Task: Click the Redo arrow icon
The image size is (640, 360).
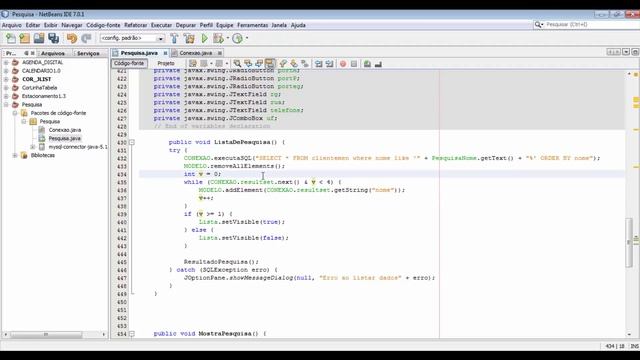Action: pos(86,38)
